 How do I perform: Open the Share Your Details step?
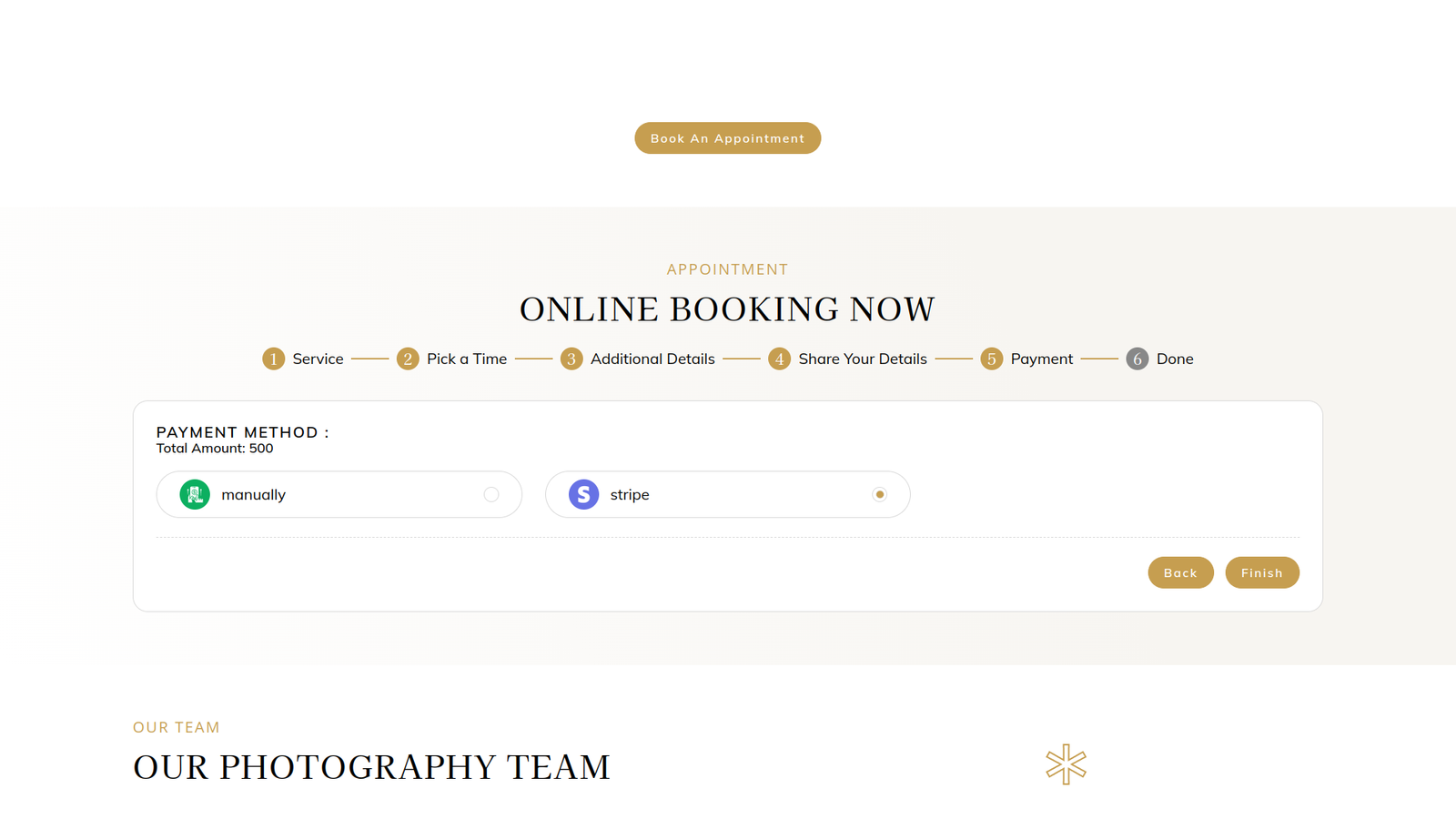(863, 359)
